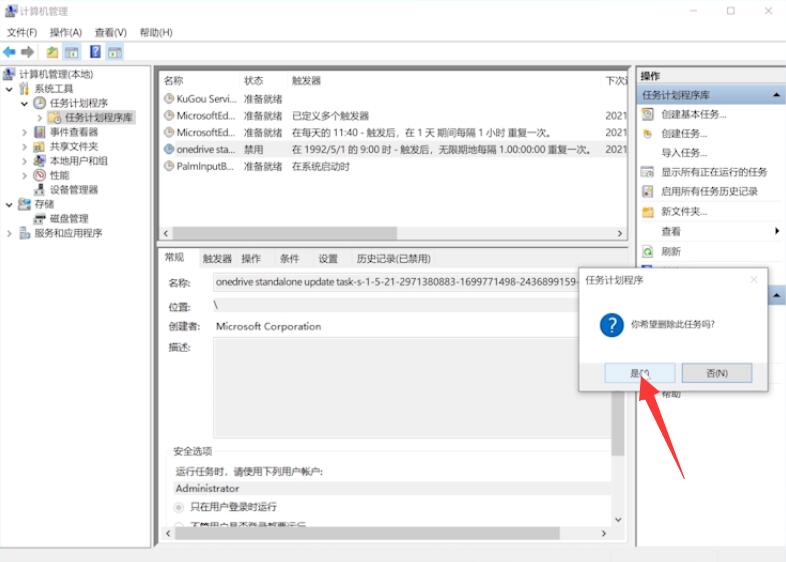Expand the 共享文件夹 tree node
The height and width of the screenshot is (562, 786).
(24, 147)
